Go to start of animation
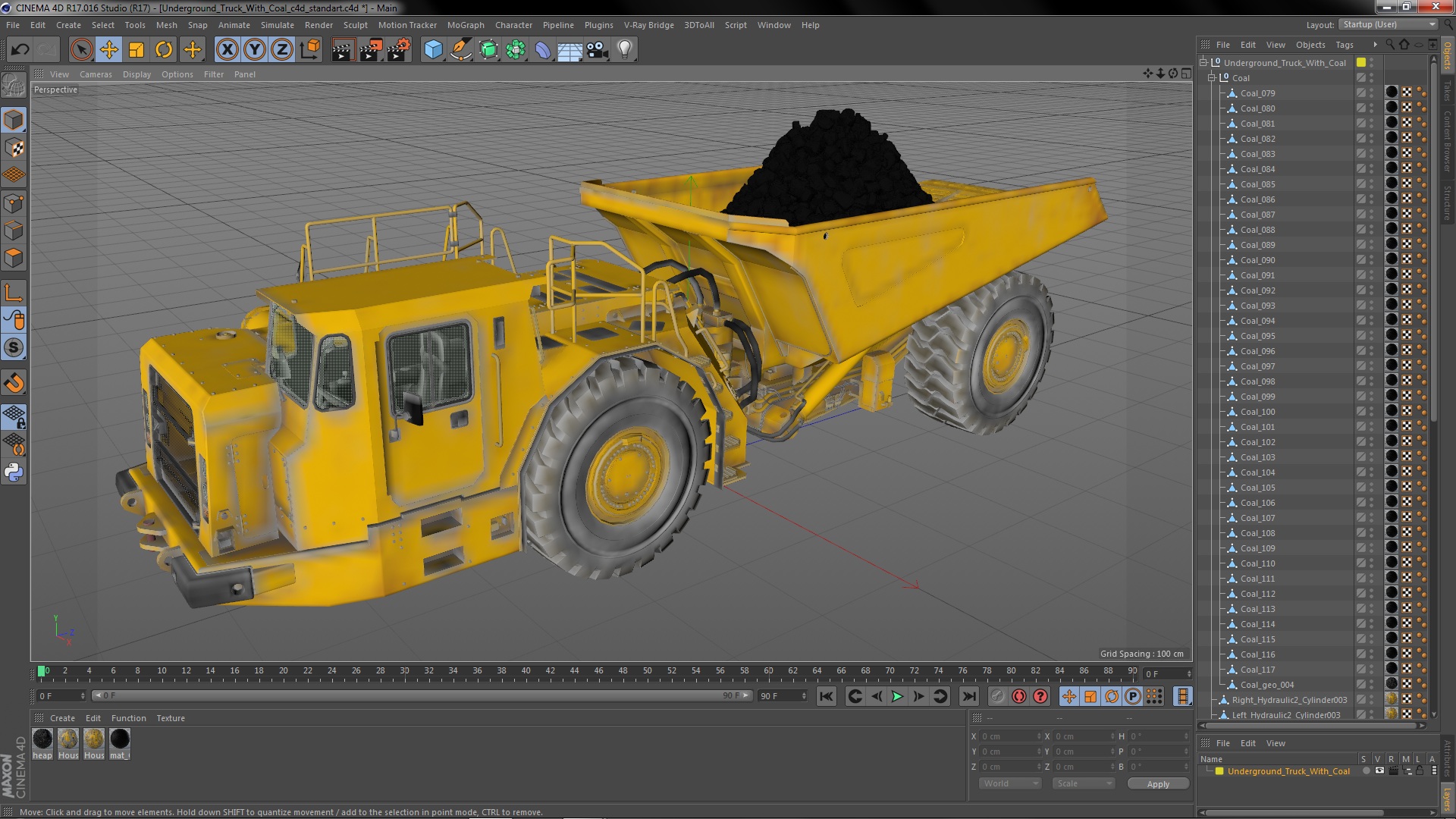This screenshot has width=1456, height=819. (x=827, y=696)
